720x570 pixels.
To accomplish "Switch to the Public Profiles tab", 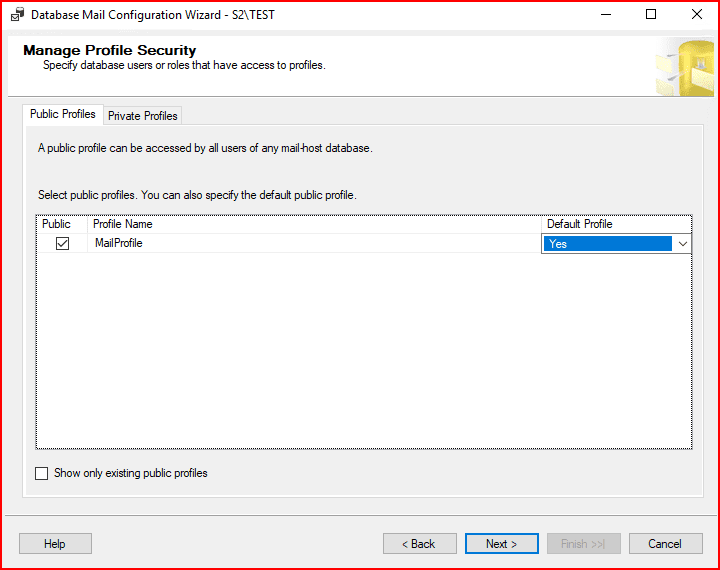I will 63,114.
